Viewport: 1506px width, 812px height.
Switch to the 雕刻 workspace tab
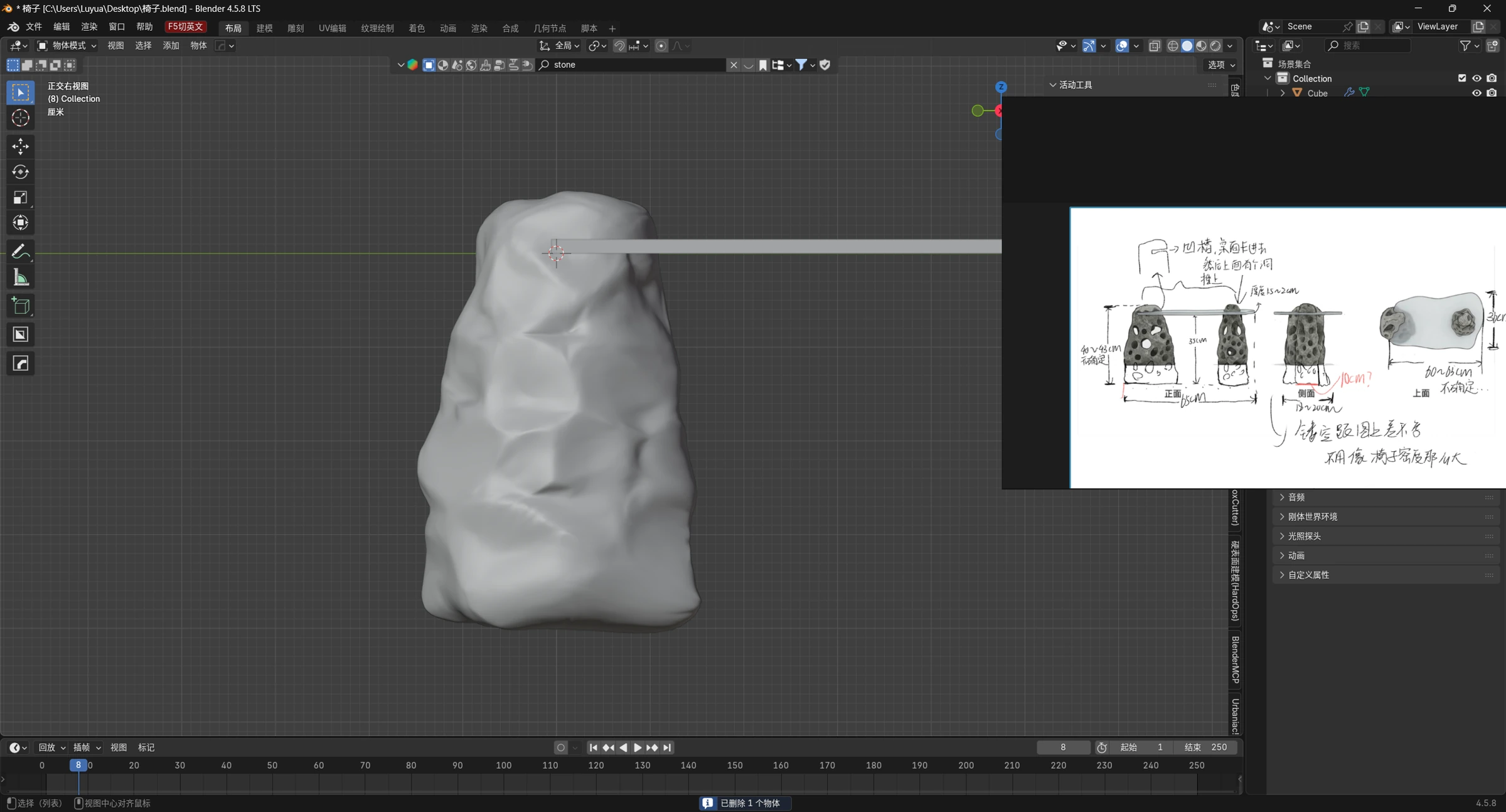(x=296, y=28)
